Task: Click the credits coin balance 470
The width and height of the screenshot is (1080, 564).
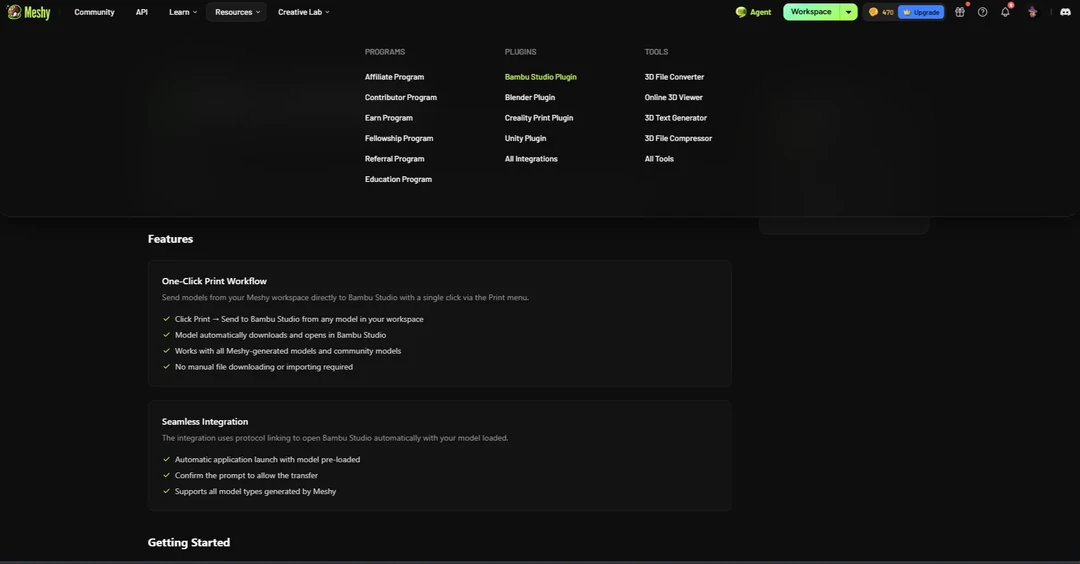Action: (881, 12)
